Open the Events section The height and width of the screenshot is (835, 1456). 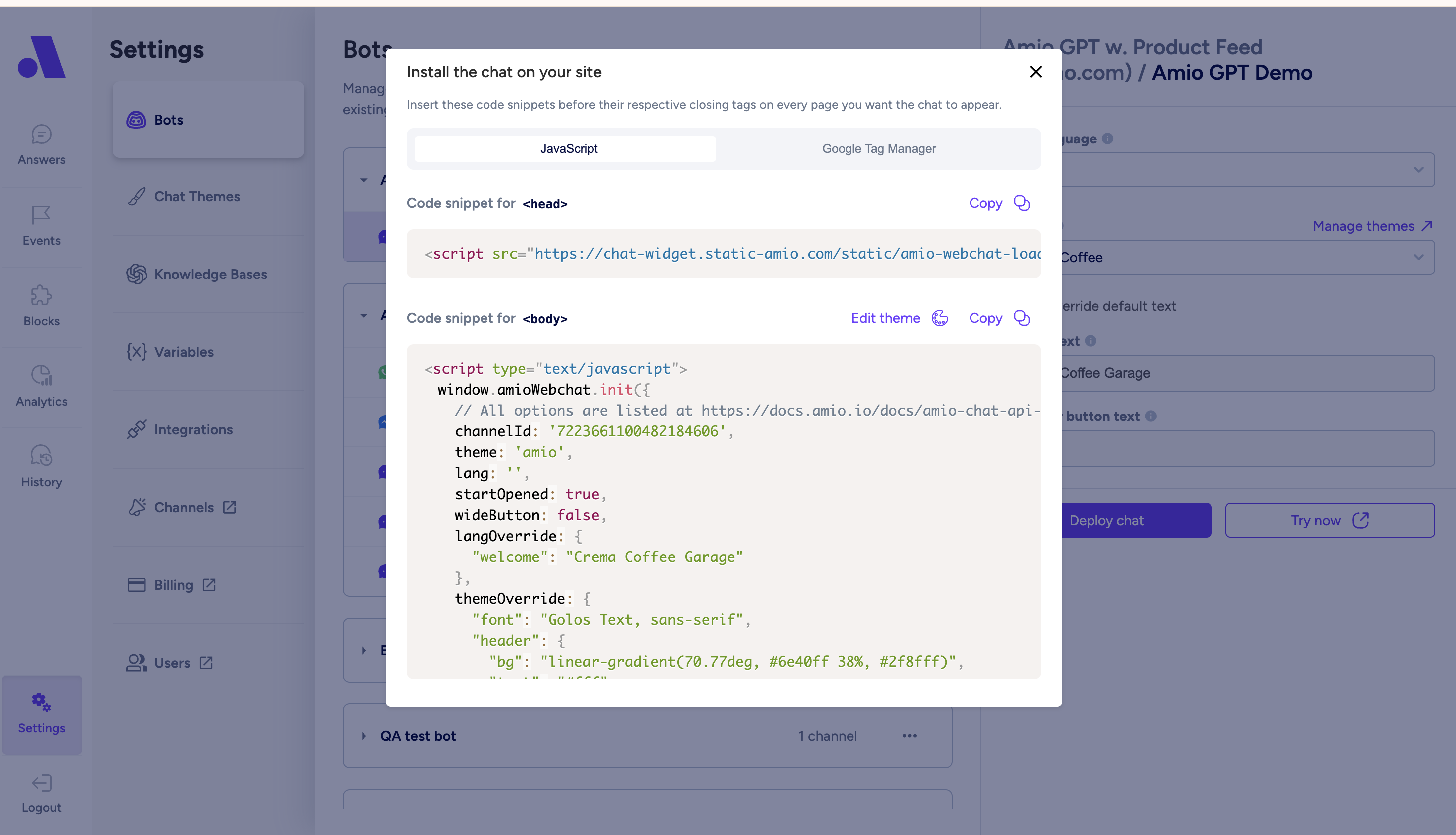point(41,226)
